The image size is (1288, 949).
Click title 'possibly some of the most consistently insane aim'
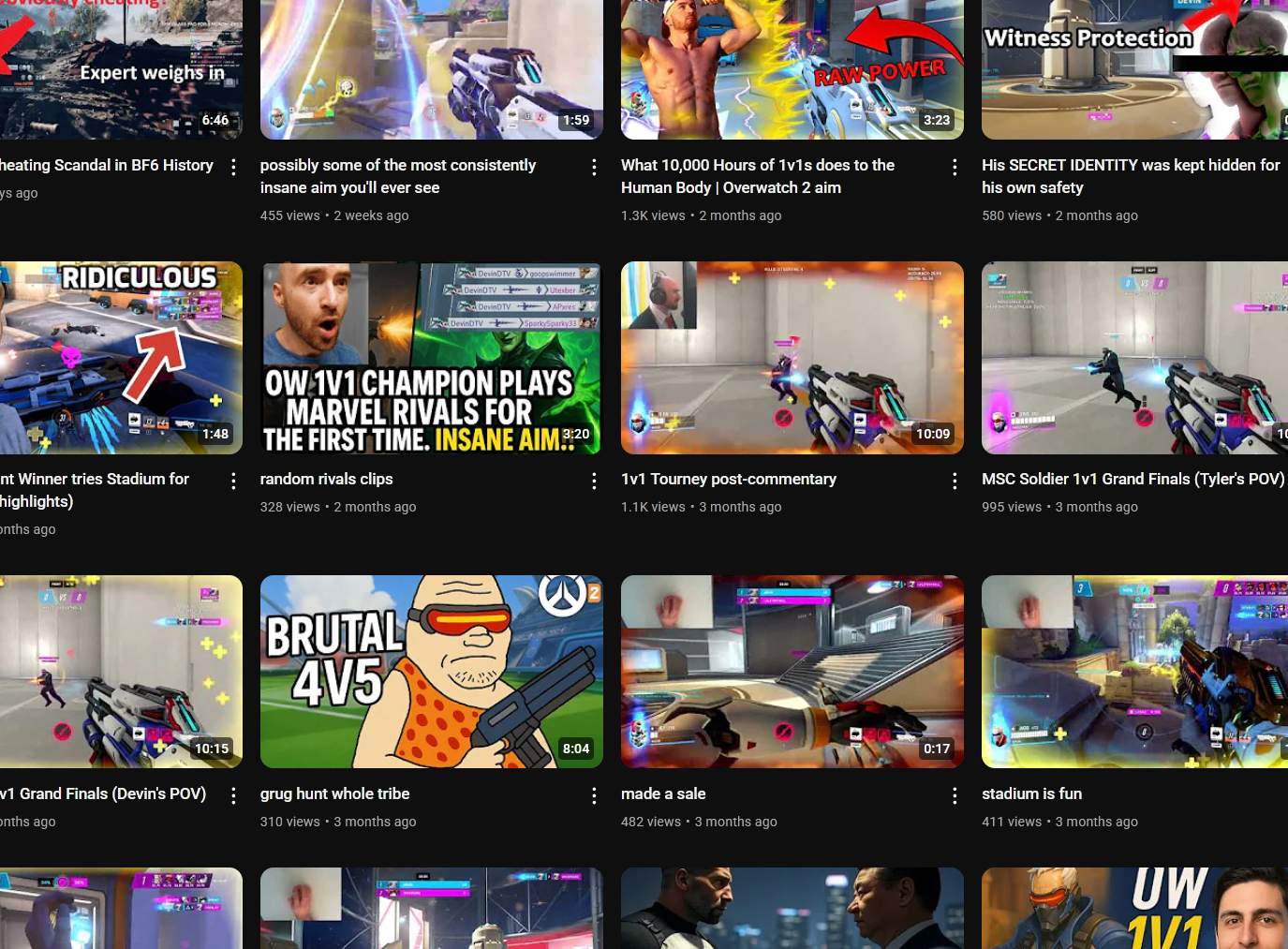tap(398, 176)
